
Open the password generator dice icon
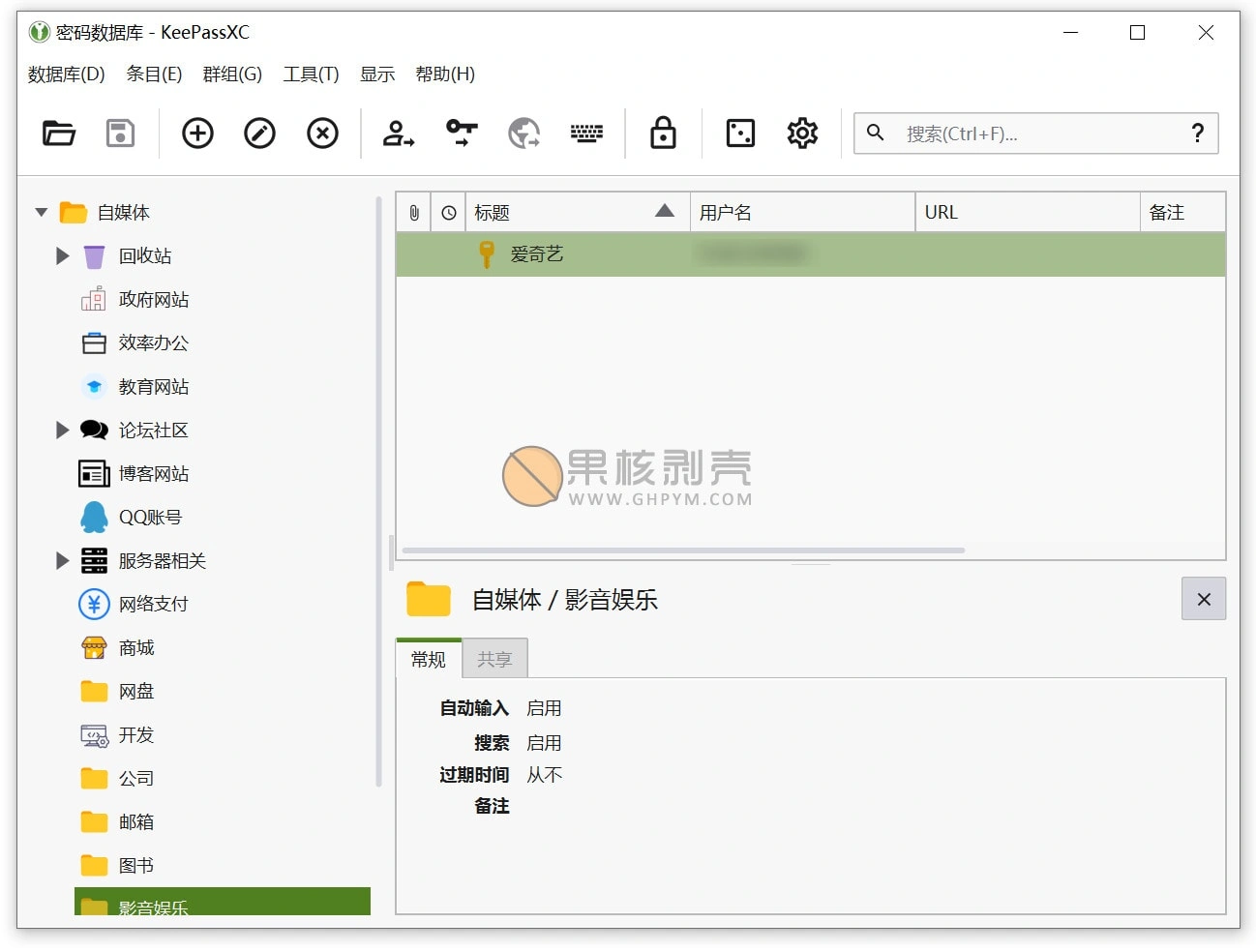pyautogui.click(x=740, y=134)
